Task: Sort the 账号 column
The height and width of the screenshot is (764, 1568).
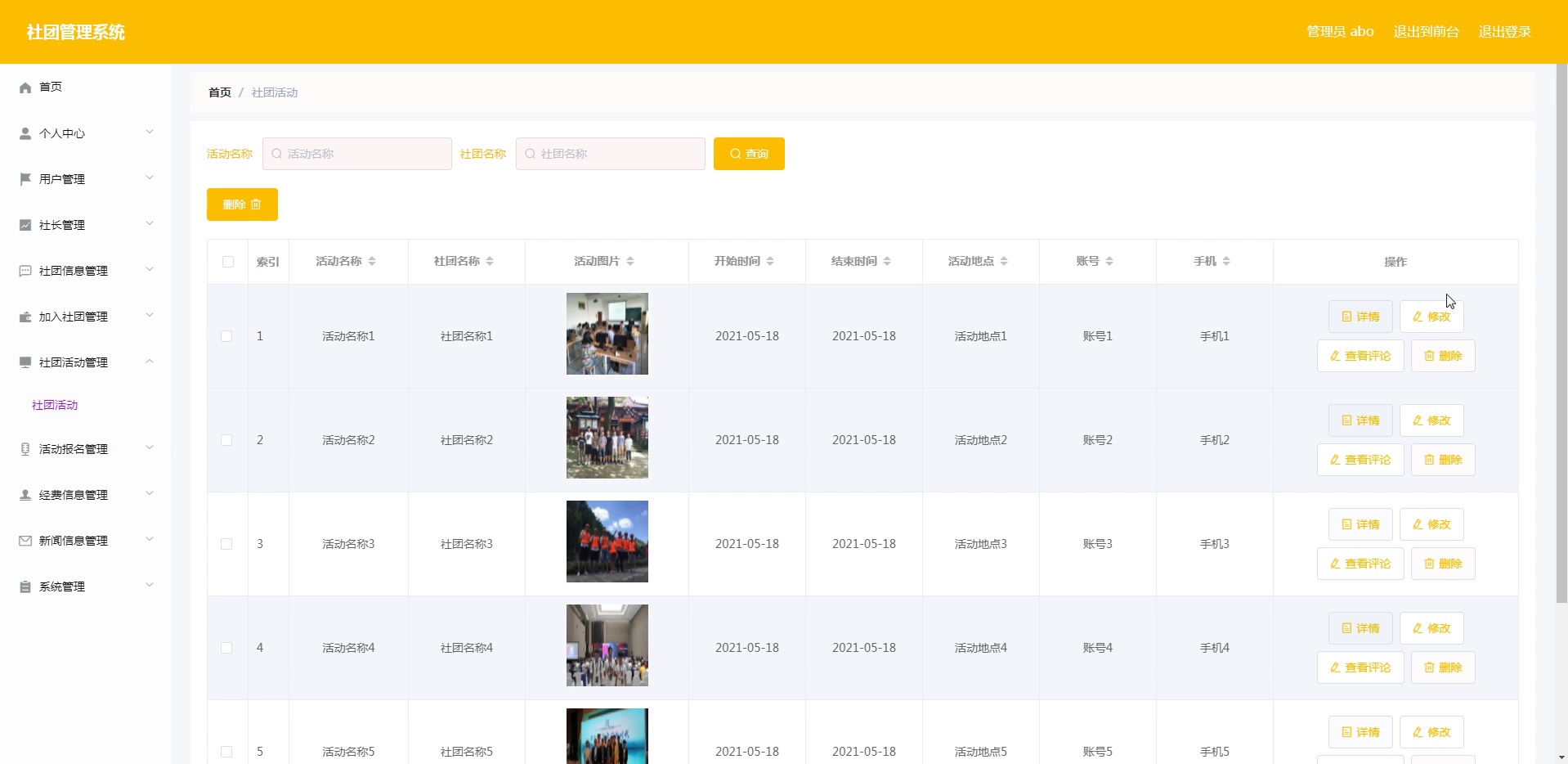Action: 1109,261
